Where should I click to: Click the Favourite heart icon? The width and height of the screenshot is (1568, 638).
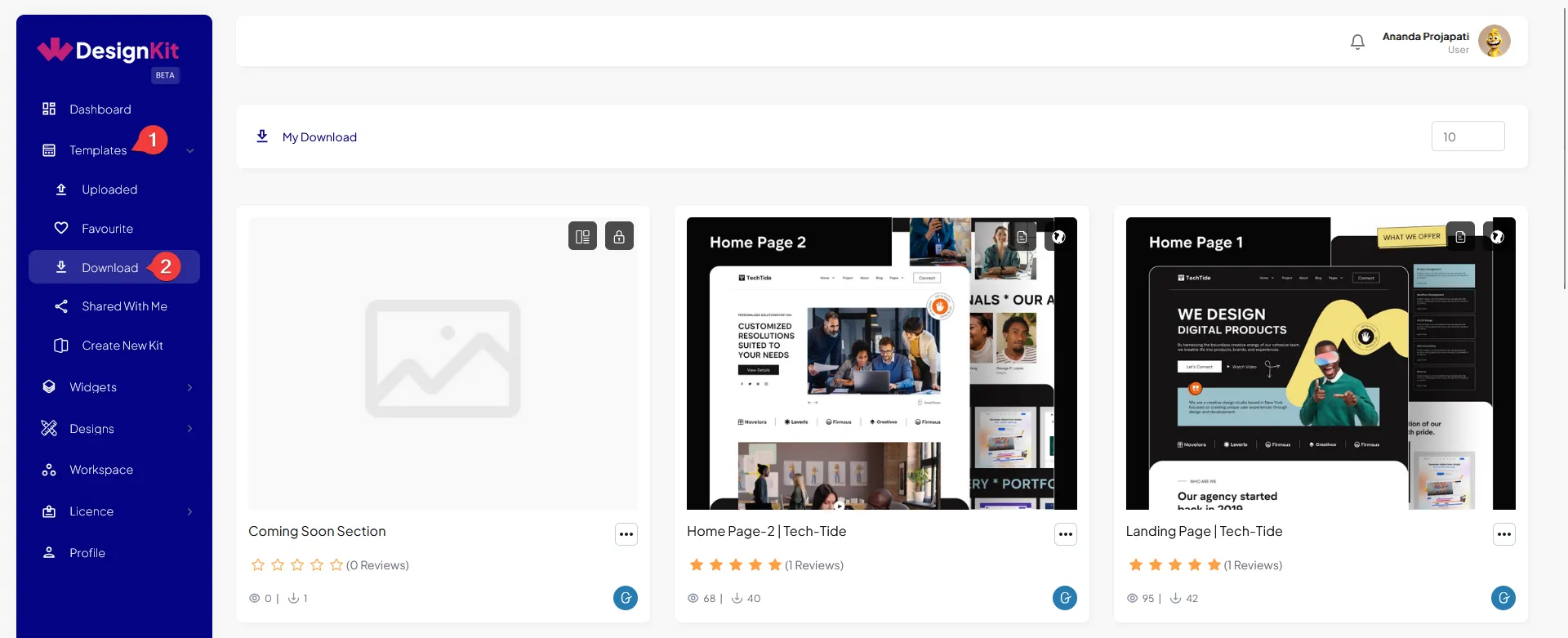tap(61, 228)
